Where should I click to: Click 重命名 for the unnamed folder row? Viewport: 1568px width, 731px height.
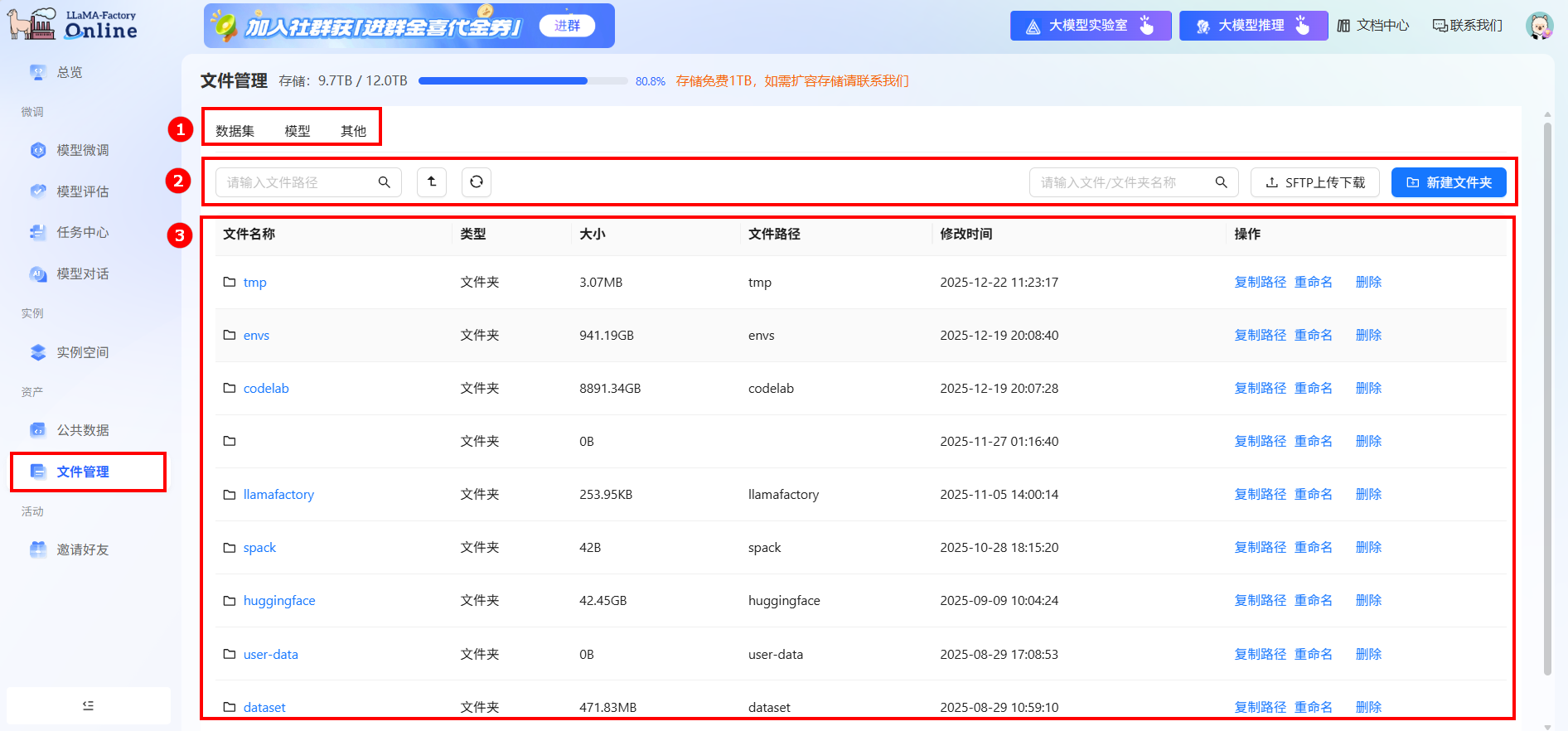pyautogui.click(x=1314, y=441)
